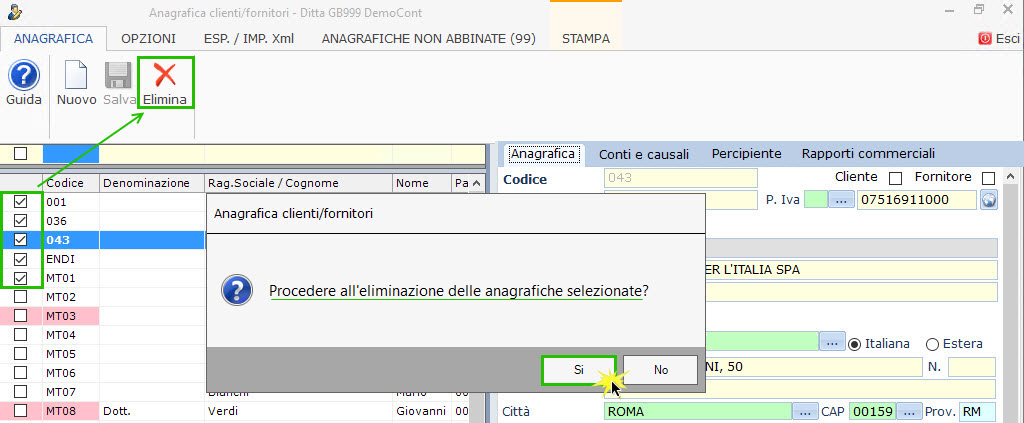Image resolution: width=1024 pixels, height=423 pixels.
Task: Cancel deletion with the No button
Action: pos(660,369)
